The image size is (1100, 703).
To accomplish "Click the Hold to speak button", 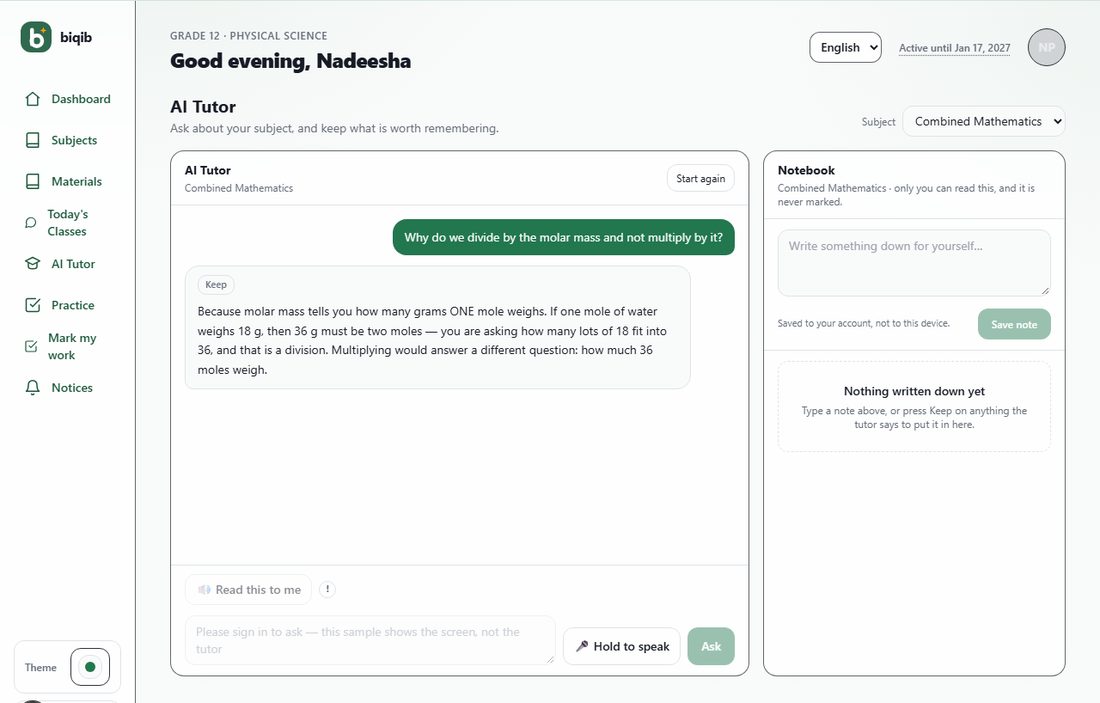I will (622, 646).
